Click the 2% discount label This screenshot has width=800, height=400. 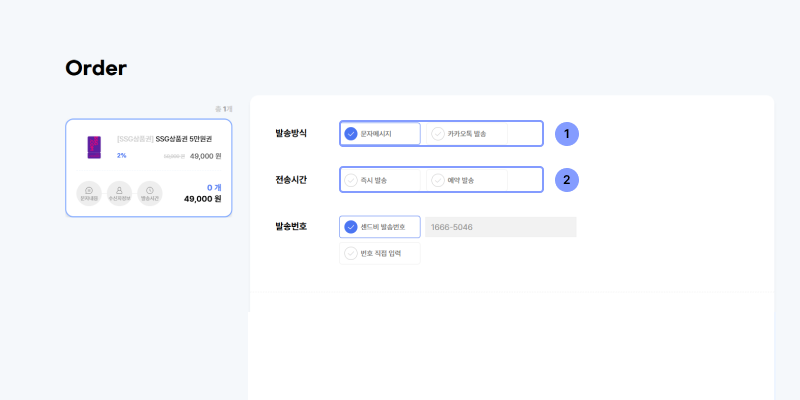click(x=122, y=156)
